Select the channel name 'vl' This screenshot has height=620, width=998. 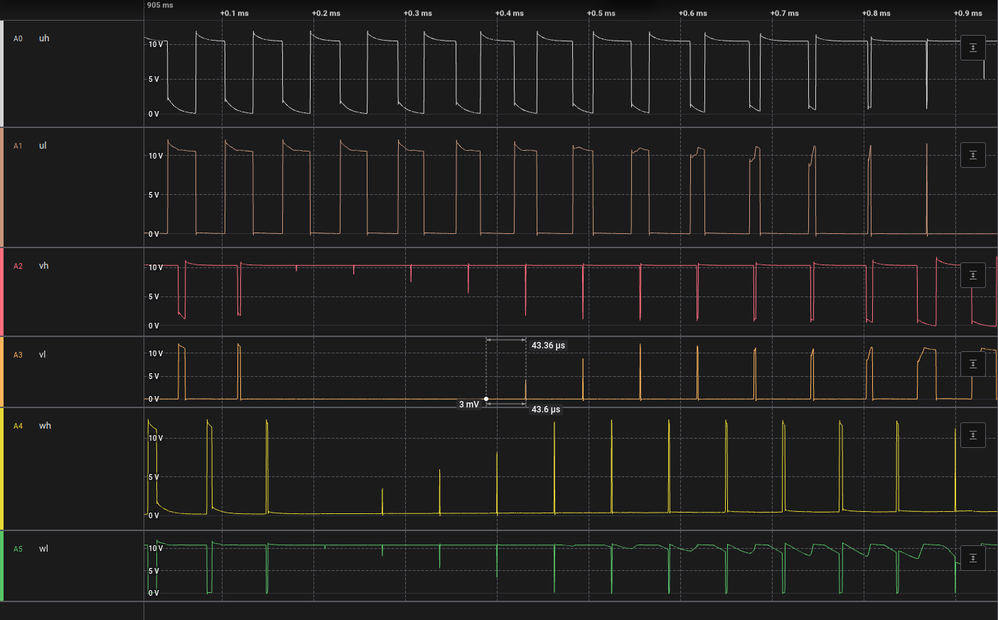(42, 355)
